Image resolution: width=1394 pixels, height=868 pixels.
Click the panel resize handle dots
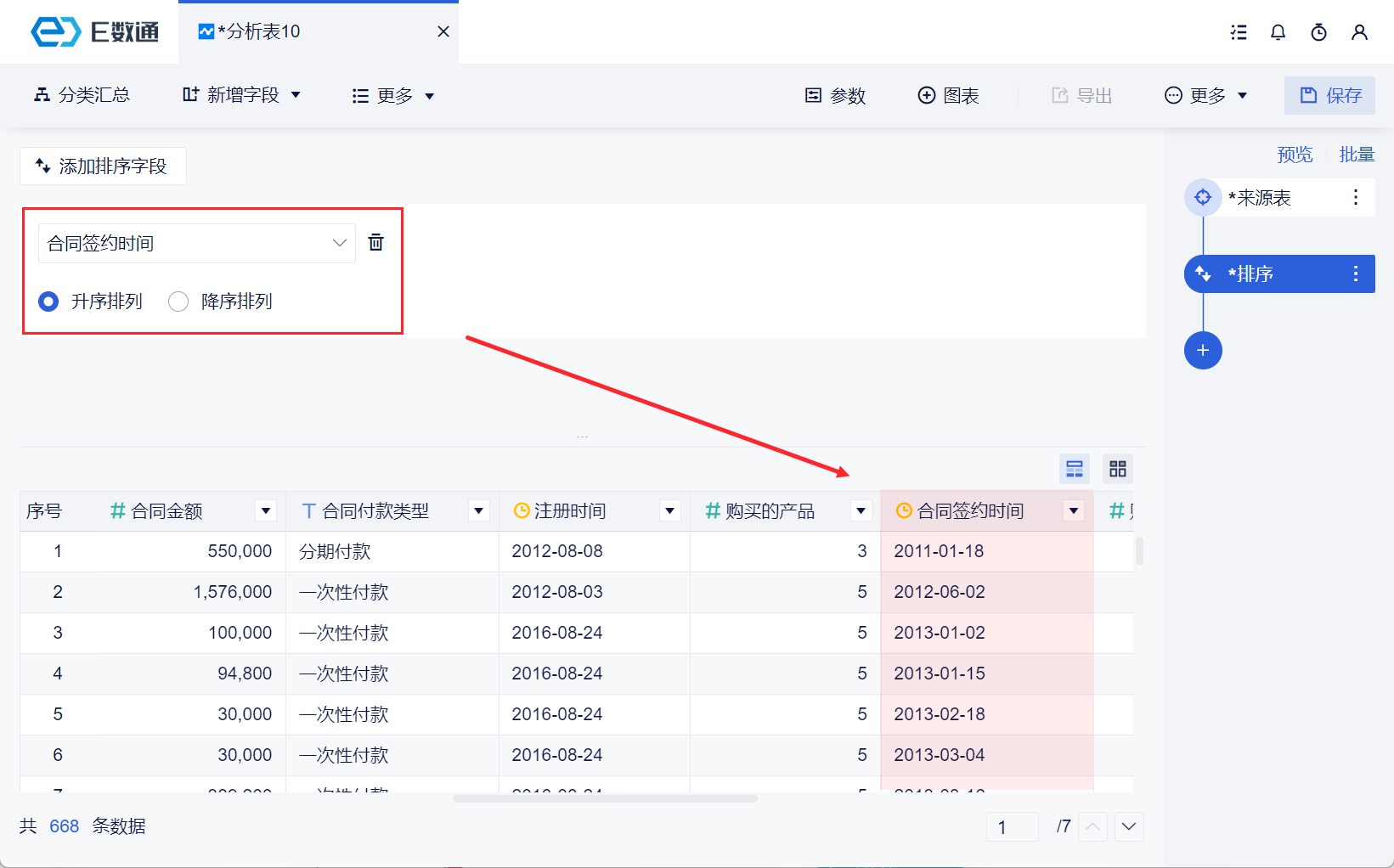582,437
